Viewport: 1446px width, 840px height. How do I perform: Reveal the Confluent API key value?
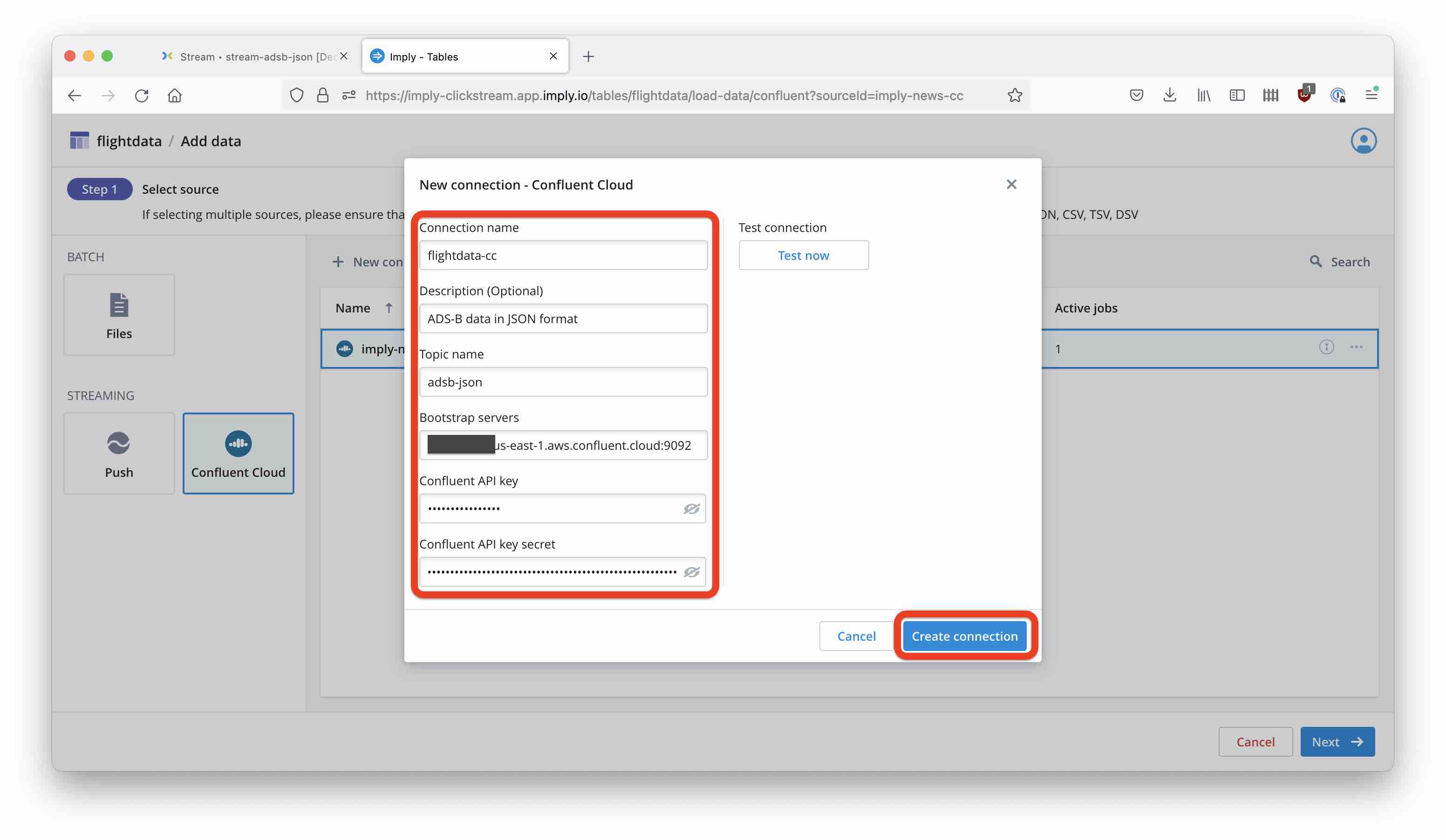[x=692, y=508]
